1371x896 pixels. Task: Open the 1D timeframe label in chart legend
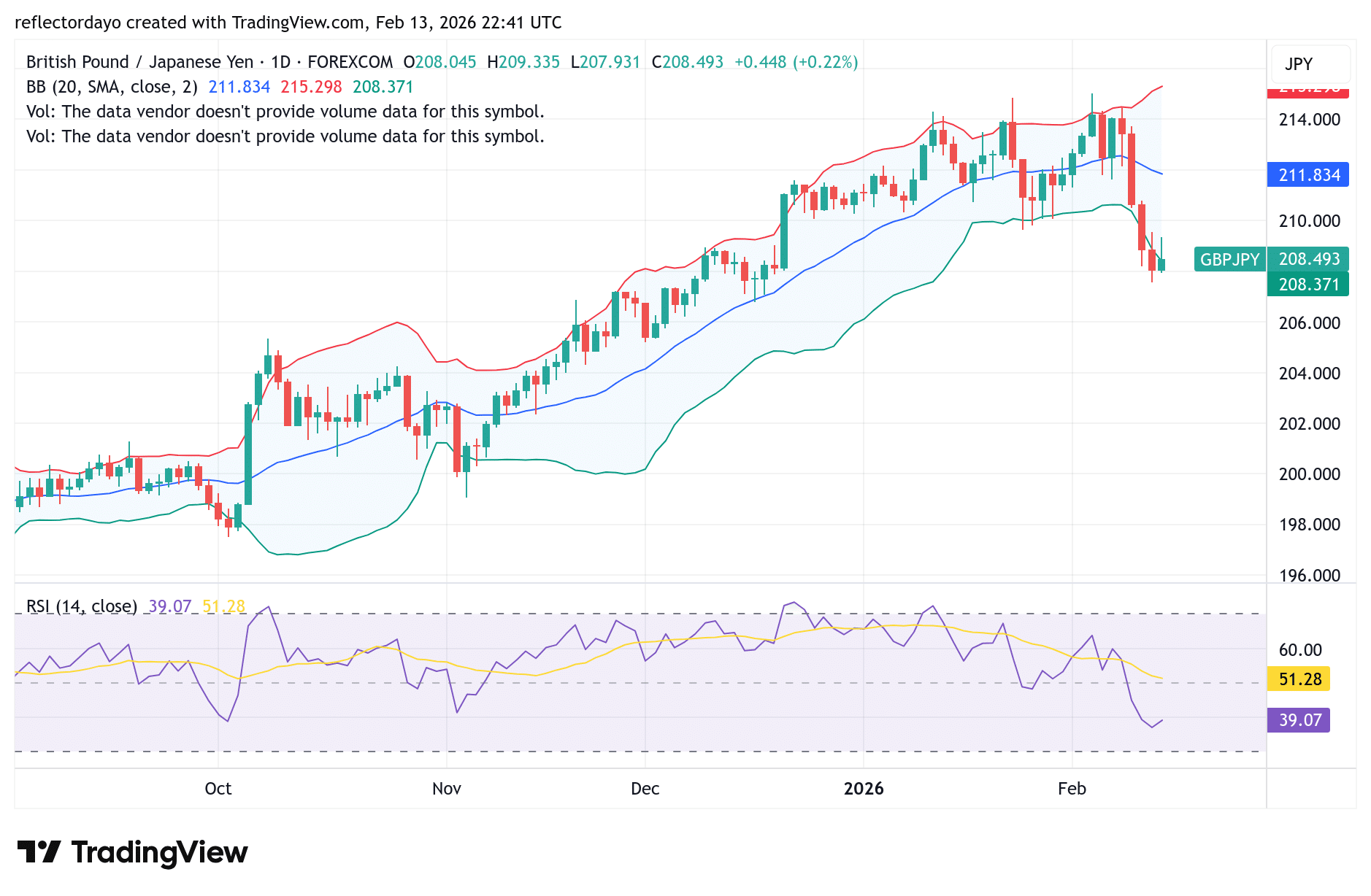click(281, 62)
